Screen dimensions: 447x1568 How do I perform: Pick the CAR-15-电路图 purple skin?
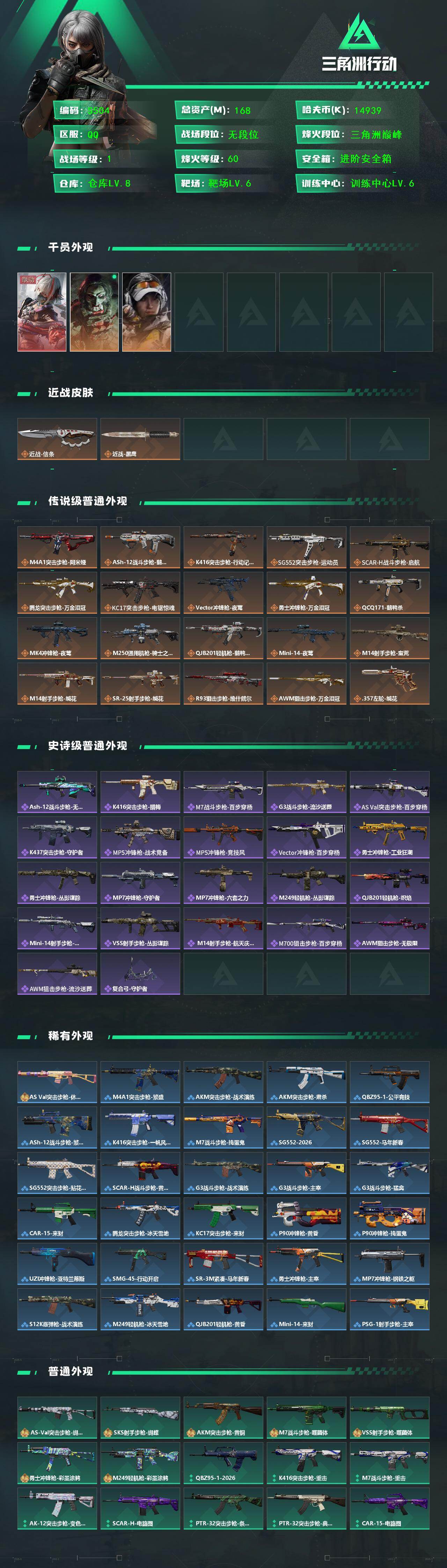(x=390, y=1508)
